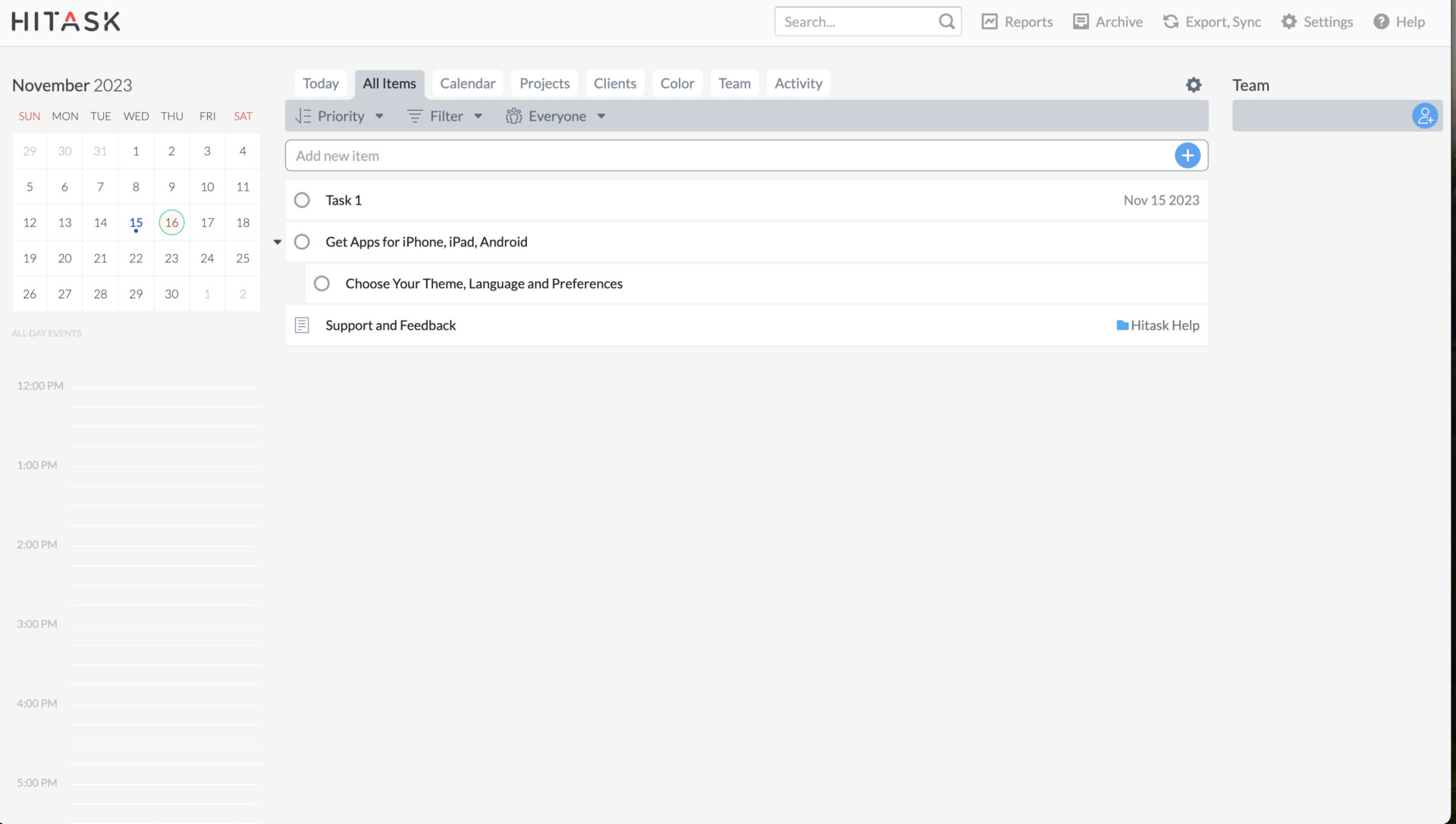
Task: Click the Hitask Help folder icon
Action: coord(1122,324)
